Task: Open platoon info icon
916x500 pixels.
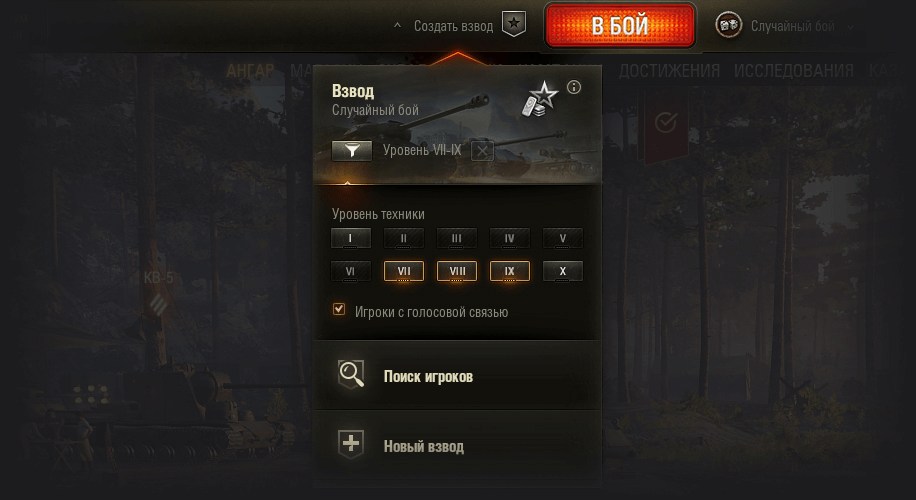Action: tap(574, 87)
